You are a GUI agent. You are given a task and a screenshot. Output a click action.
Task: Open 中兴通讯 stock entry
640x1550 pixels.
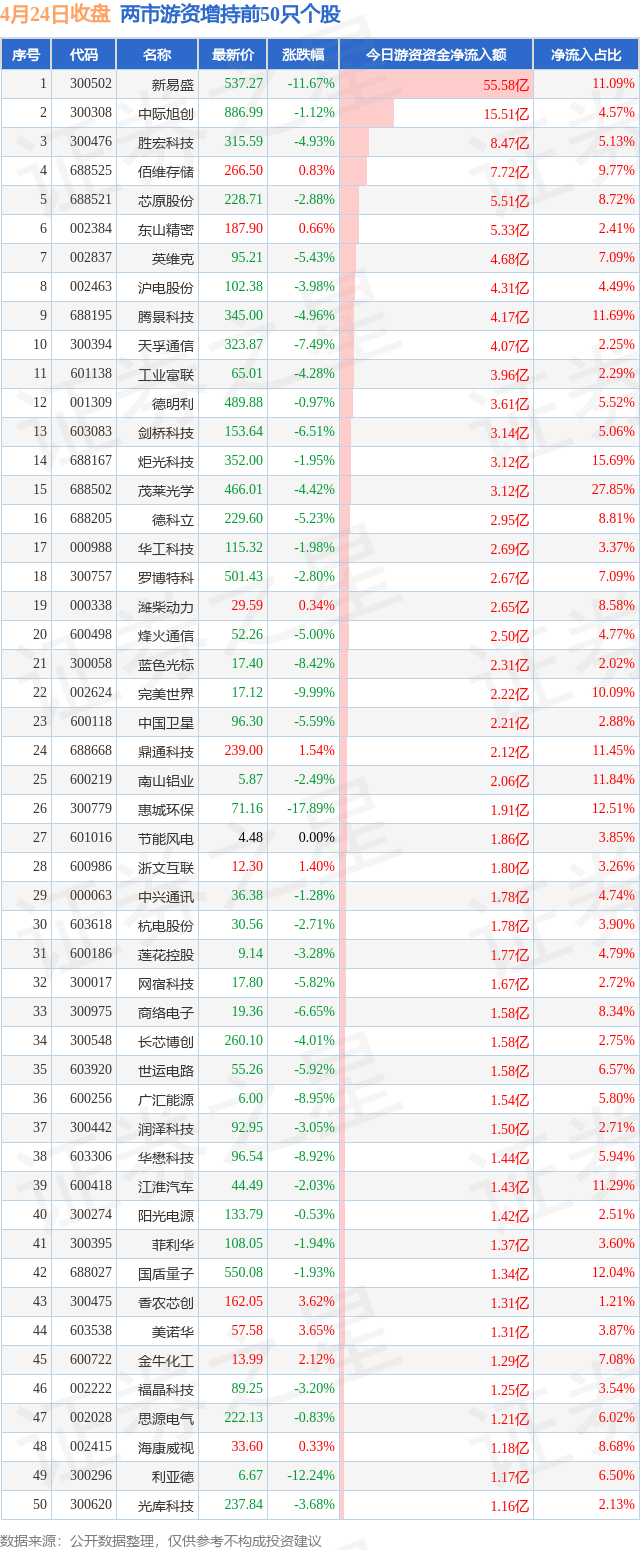[166, 896]
